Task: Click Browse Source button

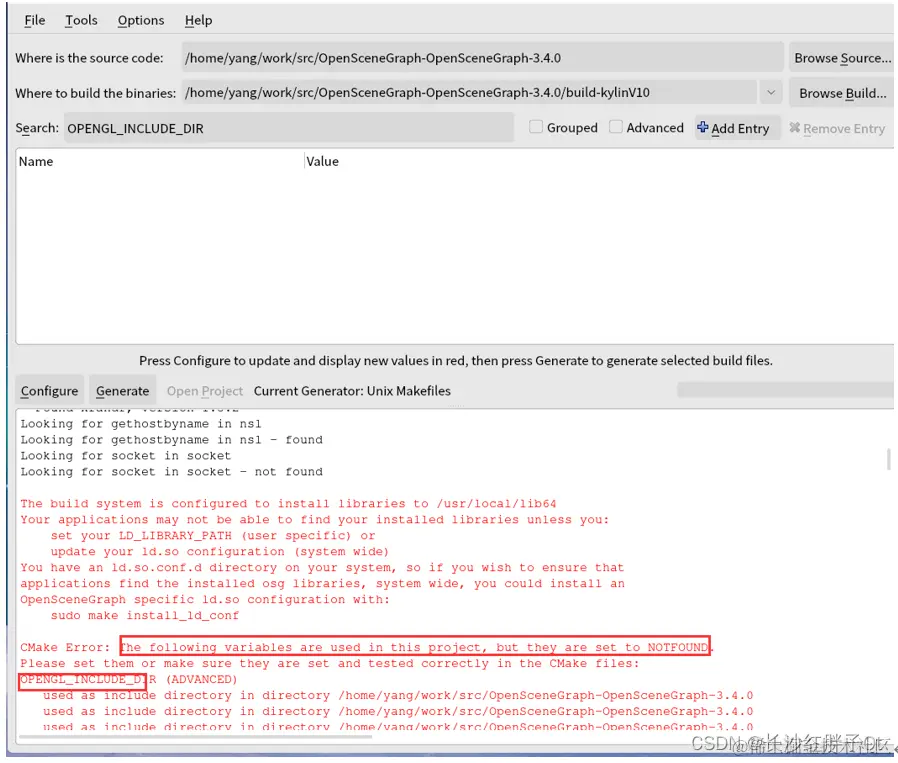Action: (x=842, y=58)
